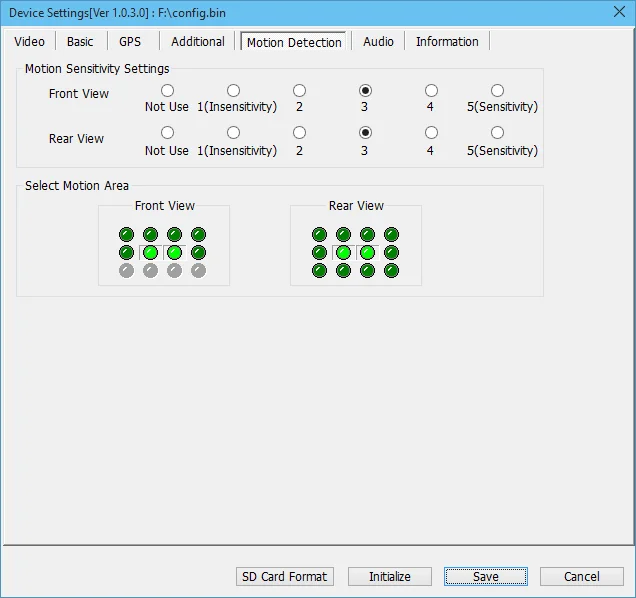Choose Rear View sensitivity level 2
This screenshot has height=598, width=636.
click(299, 133)
